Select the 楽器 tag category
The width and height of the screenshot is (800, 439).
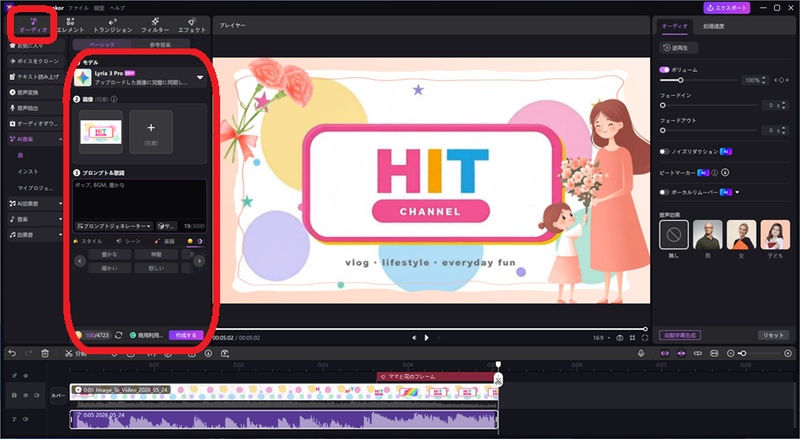click(x=165, y=241)
